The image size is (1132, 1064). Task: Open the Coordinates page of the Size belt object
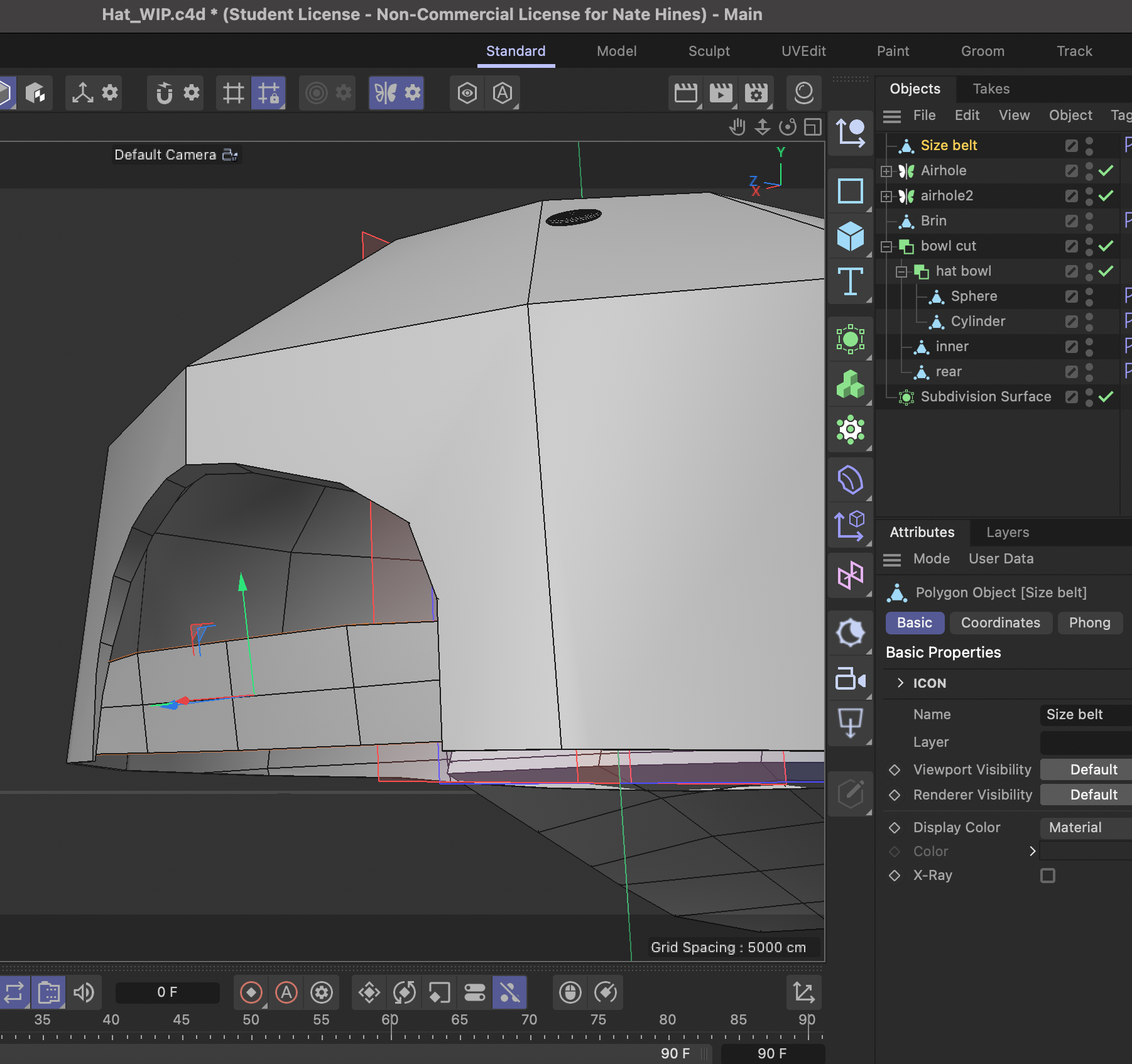(x=1000, y=623)
